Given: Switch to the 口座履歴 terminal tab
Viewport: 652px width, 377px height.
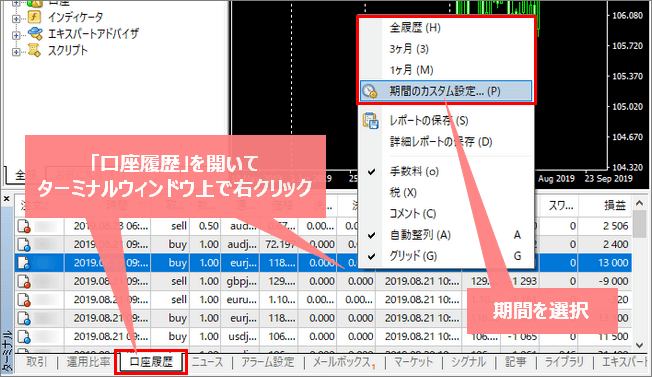Looking at the screenshot, I should 151,362.
